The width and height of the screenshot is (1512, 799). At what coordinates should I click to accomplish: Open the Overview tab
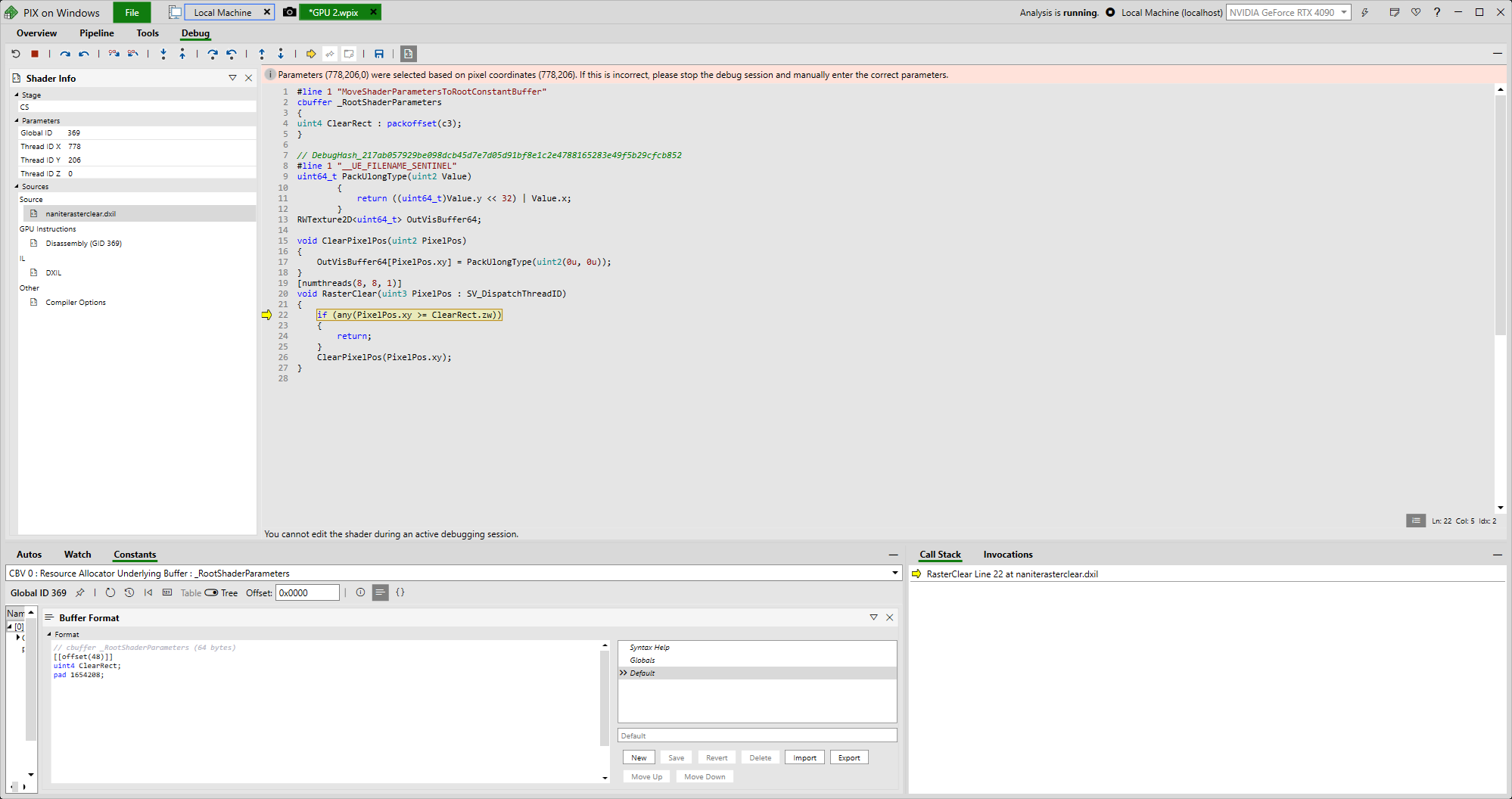(36, 33)
